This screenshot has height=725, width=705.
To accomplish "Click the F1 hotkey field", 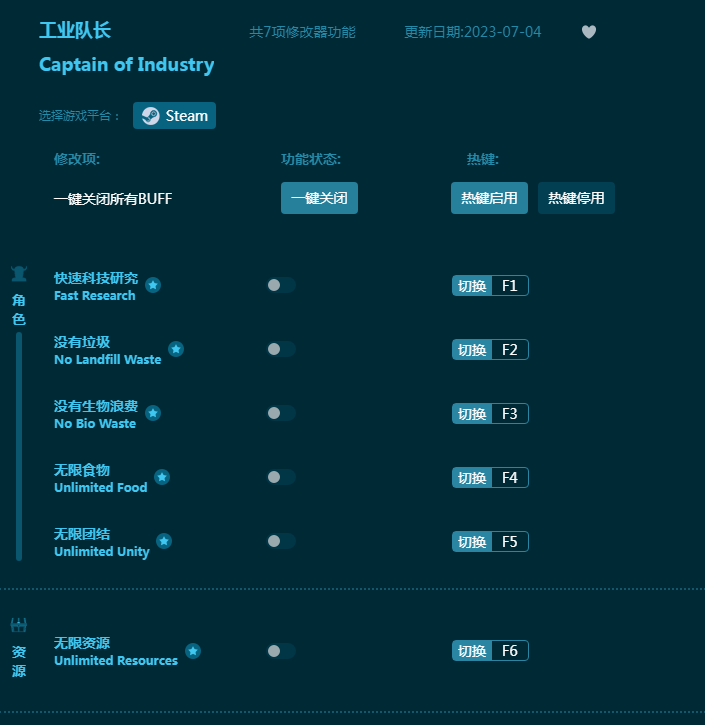I will click(x=510, y=286).
